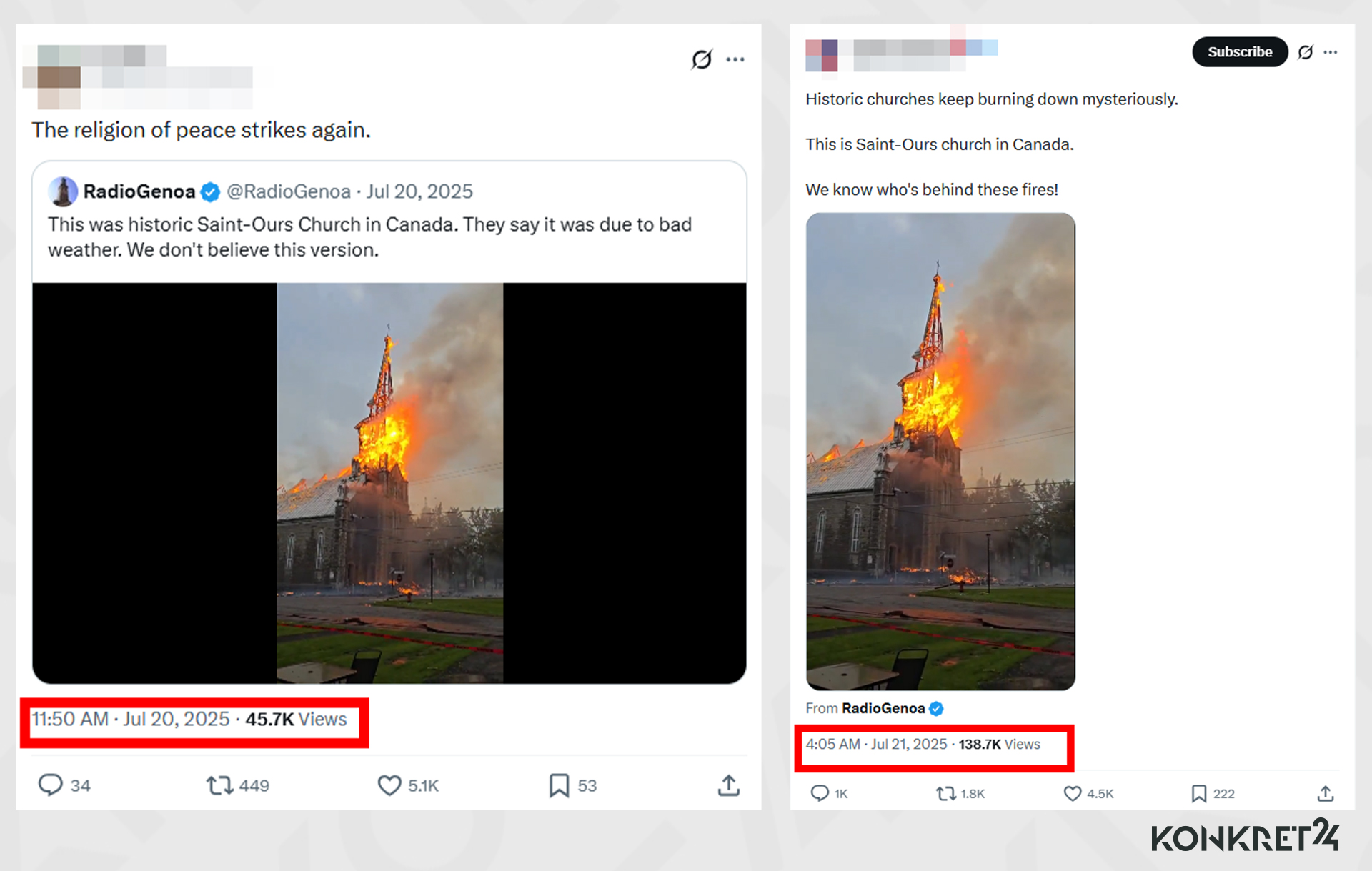
Task: Open the more options menu on the left post
Action: pos(735,59)
